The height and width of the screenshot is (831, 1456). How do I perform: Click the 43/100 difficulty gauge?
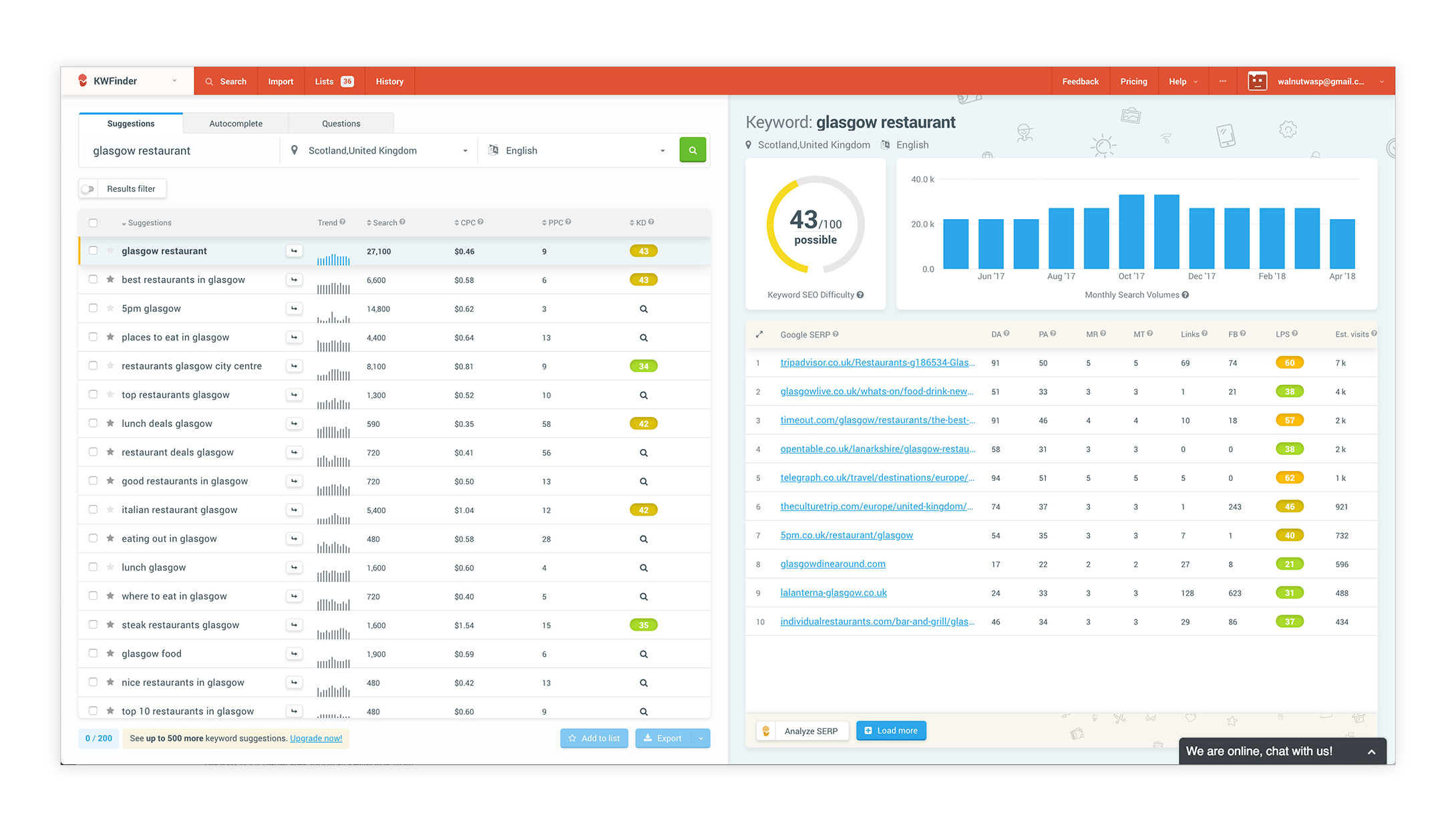coord(815,225)
